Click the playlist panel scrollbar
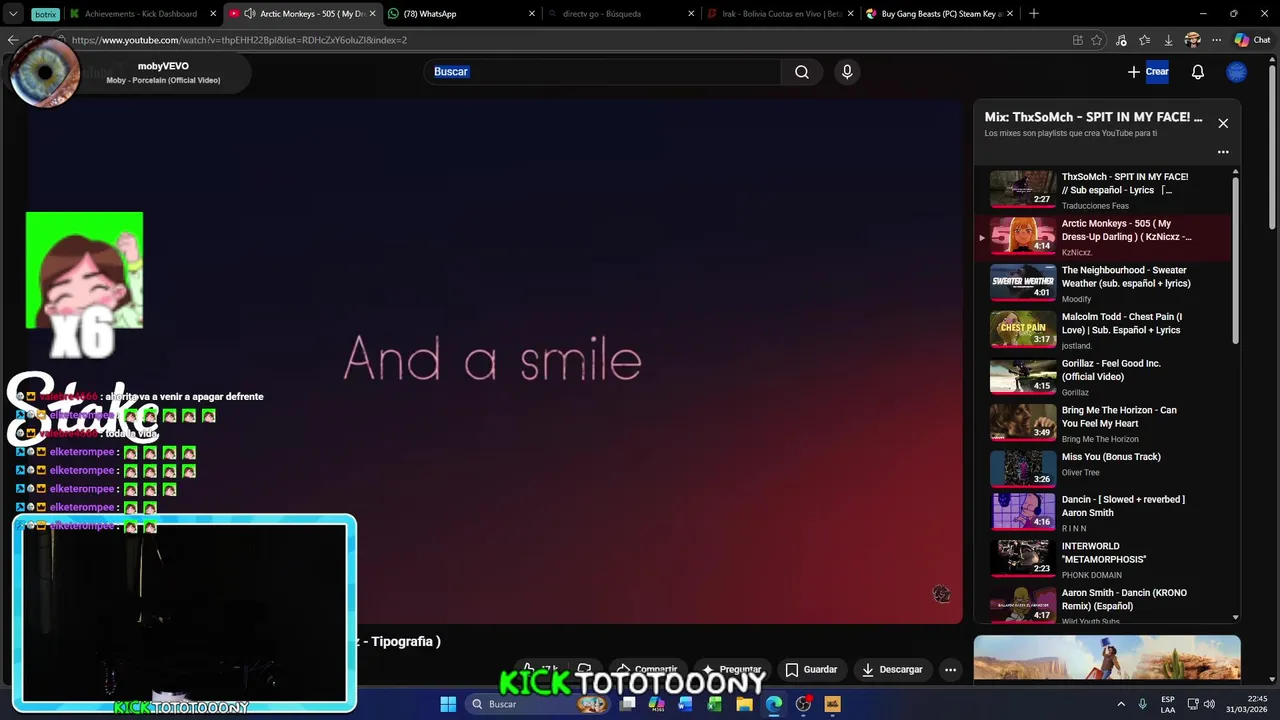Viewport: 1280px width, 720px height. (x=1236, y=262)
